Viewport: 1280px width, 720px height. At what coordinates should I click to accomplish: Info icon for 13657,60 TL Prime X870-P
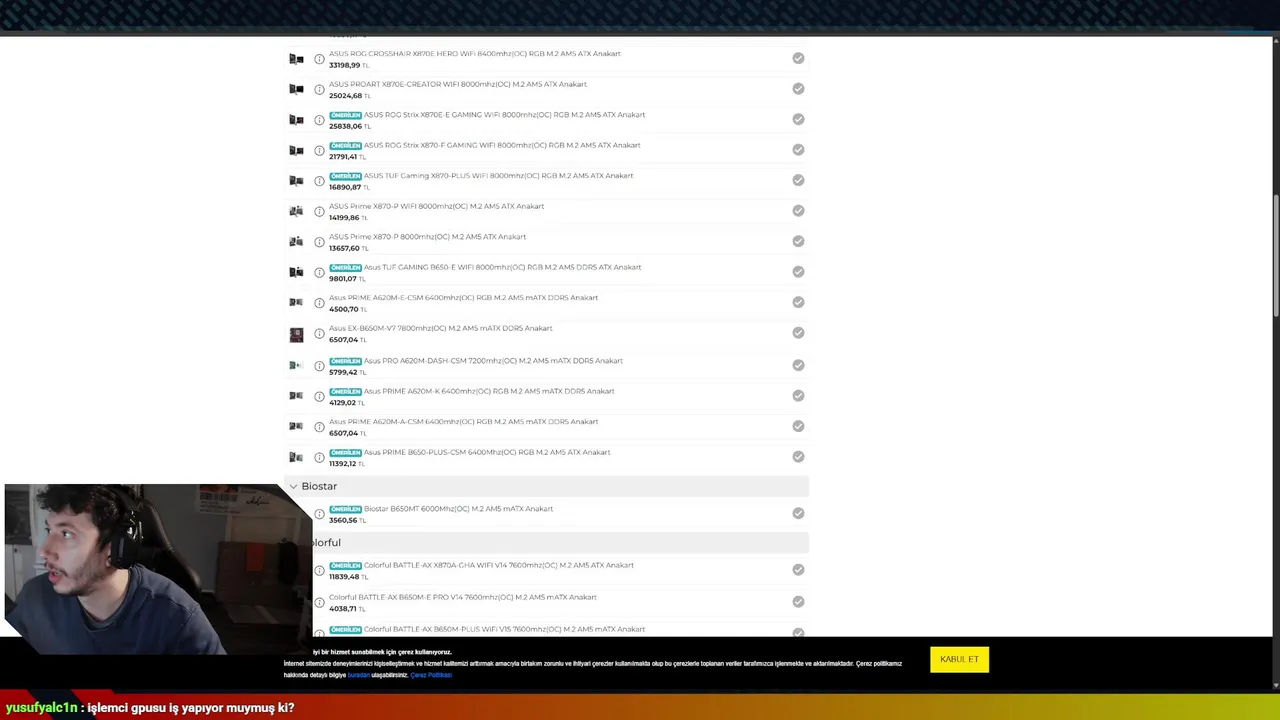point(319,242)
